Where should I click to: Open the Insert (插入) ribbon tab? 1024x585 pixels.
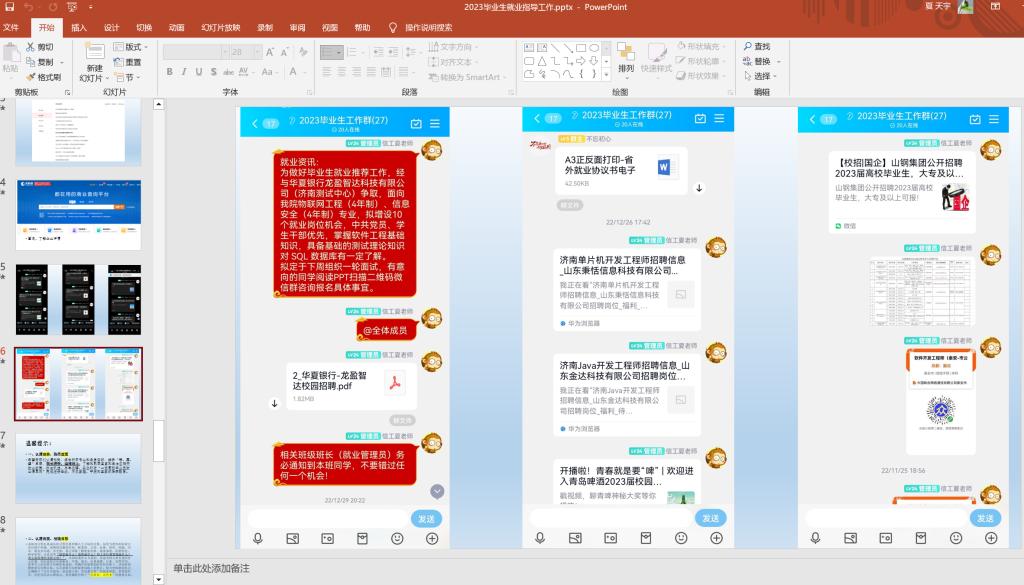79,27
